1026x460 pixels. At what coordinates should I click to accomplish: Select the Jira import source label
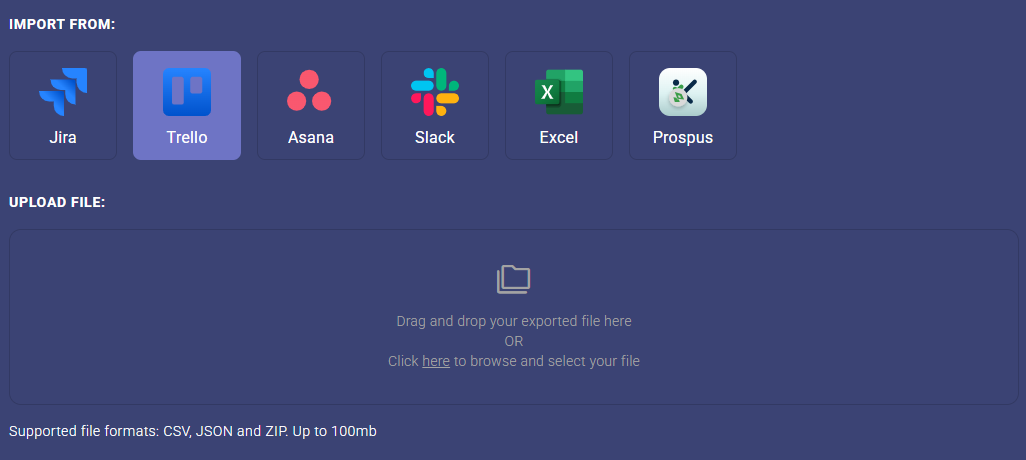coord(63,138)
